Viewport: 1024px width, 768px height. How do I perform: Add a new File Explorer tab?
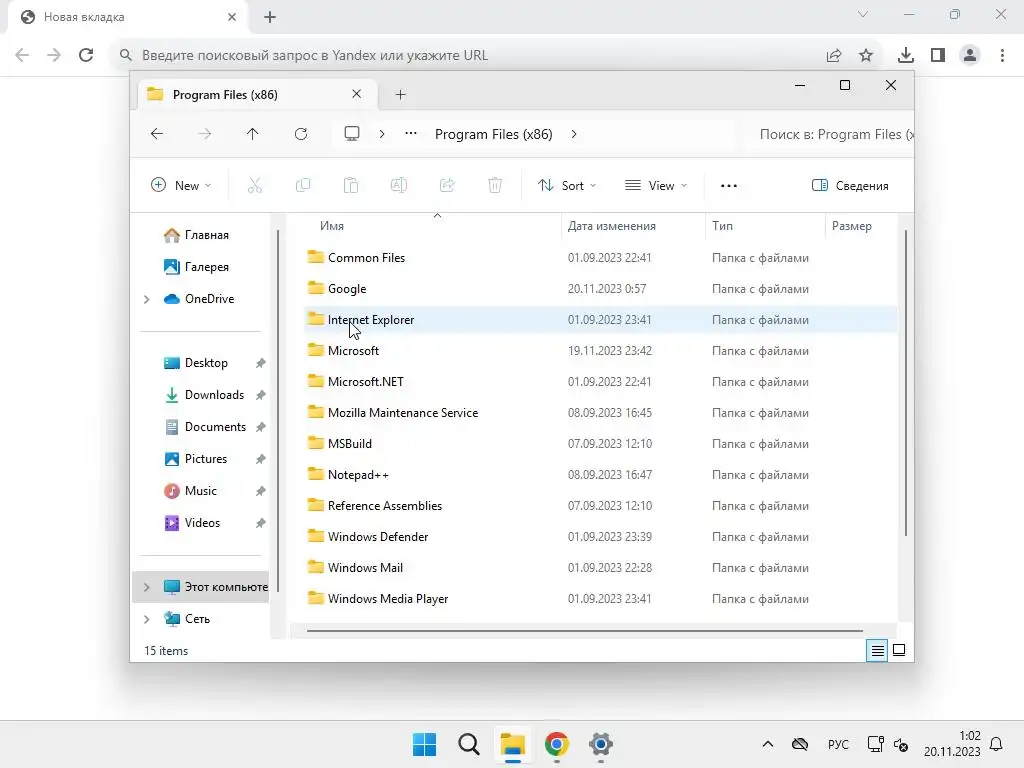coord(401,95)
